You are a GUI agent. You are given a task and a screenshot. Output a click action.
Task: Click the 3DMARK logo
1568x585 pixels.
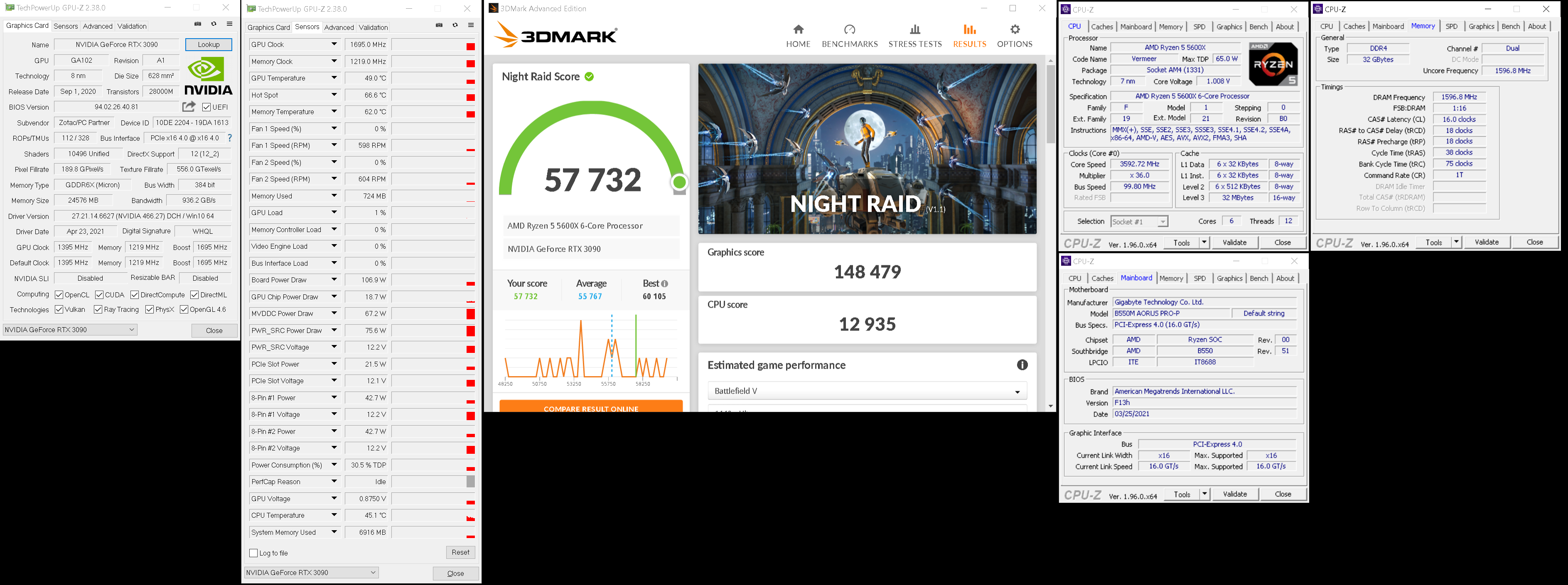click(x=556, y=34)
